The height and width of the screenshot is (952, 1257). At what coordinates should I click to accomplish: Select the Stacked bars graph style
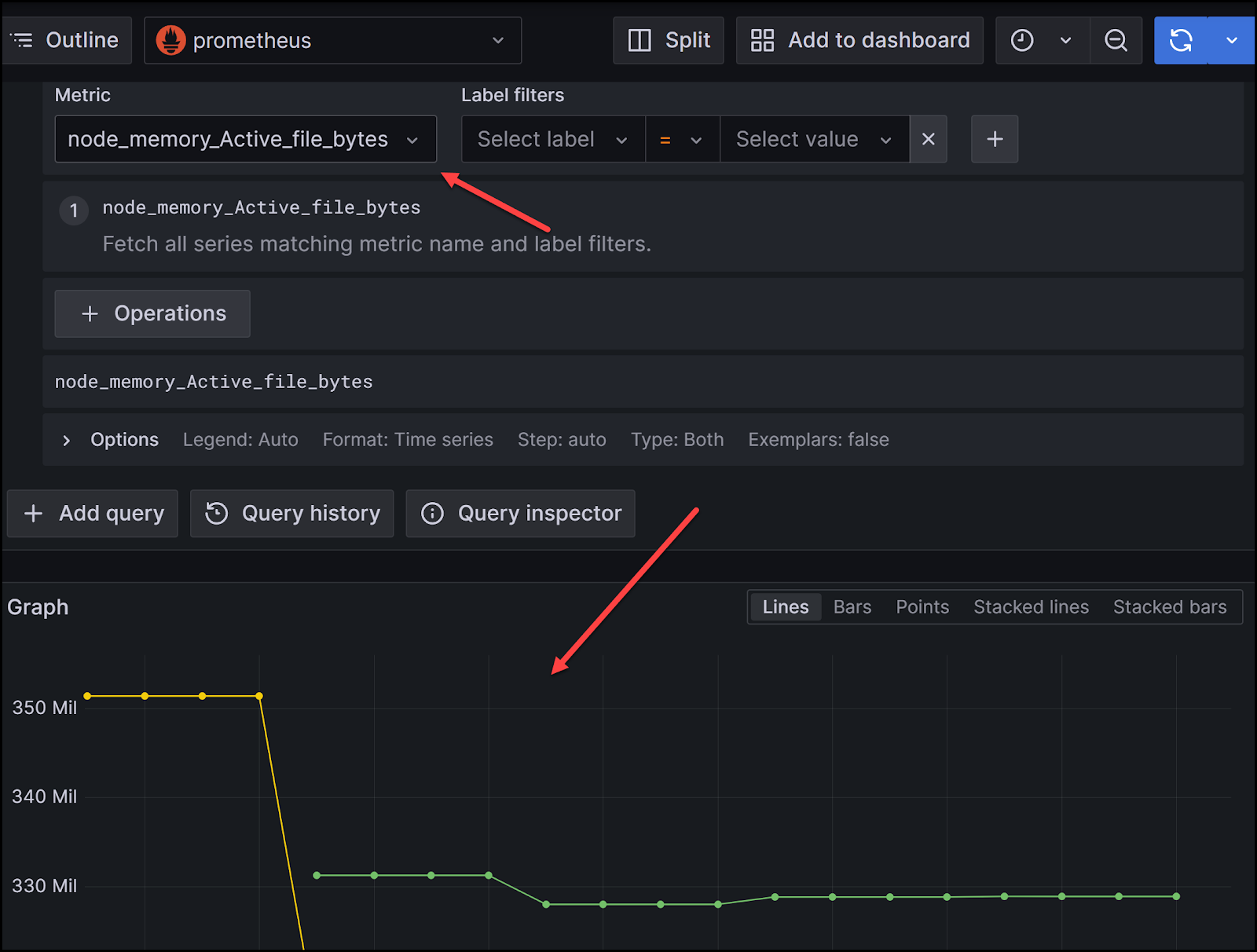(1170, 607)
